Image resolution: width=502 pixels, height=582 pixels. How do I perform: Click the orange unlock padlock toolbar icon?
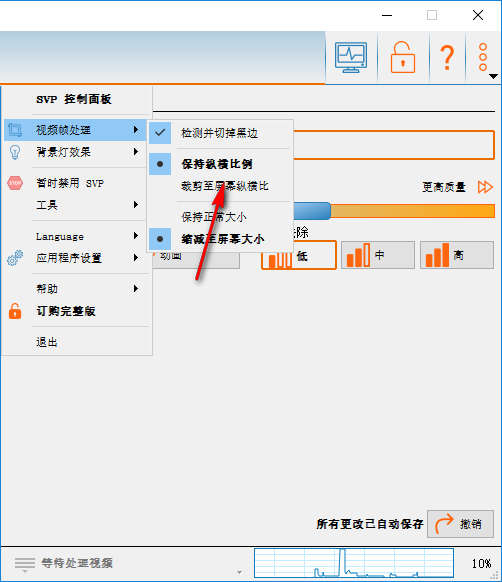(x=402, y=57)
